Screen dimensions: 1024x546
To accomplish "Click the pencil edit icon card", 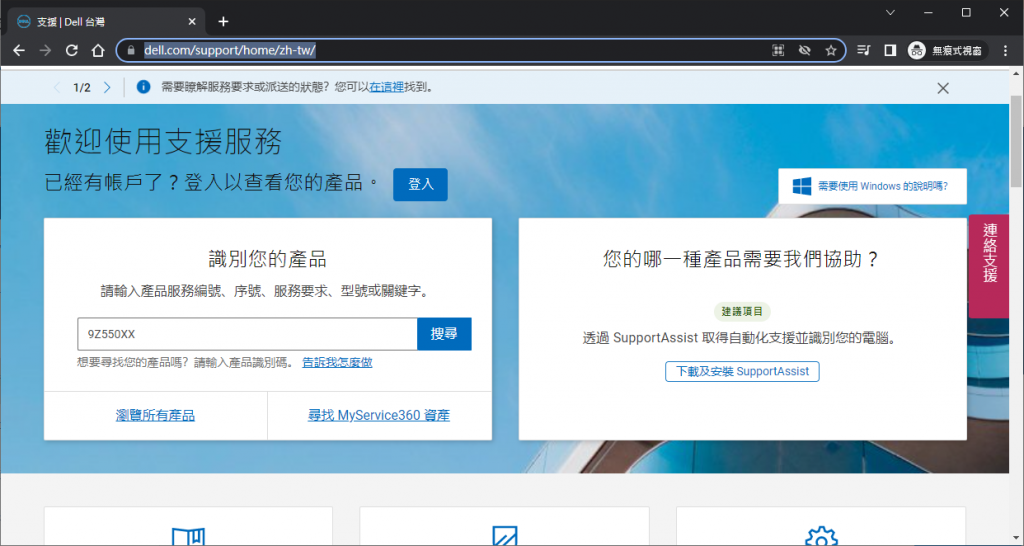I will [504, 536].
